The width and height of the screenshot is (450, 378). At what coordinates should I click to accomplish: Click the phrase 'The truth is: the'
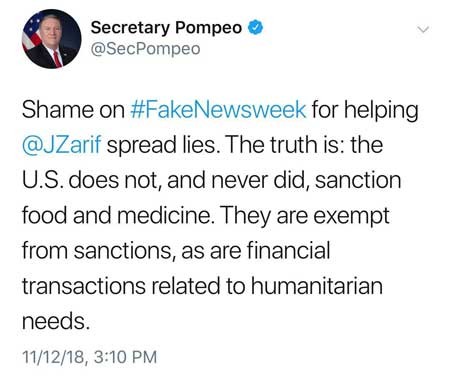pos(304,145)
